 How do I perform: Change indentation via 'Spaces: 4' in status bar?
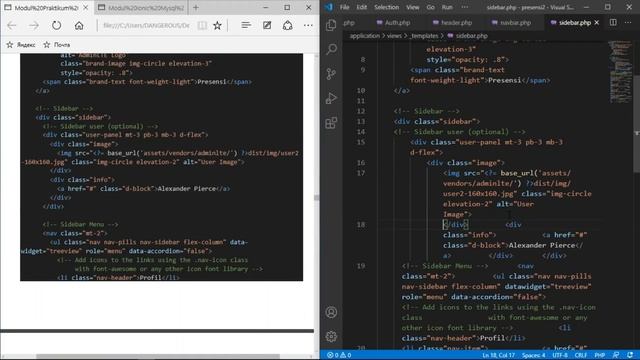pyautogui.click(x=533, y=355)
